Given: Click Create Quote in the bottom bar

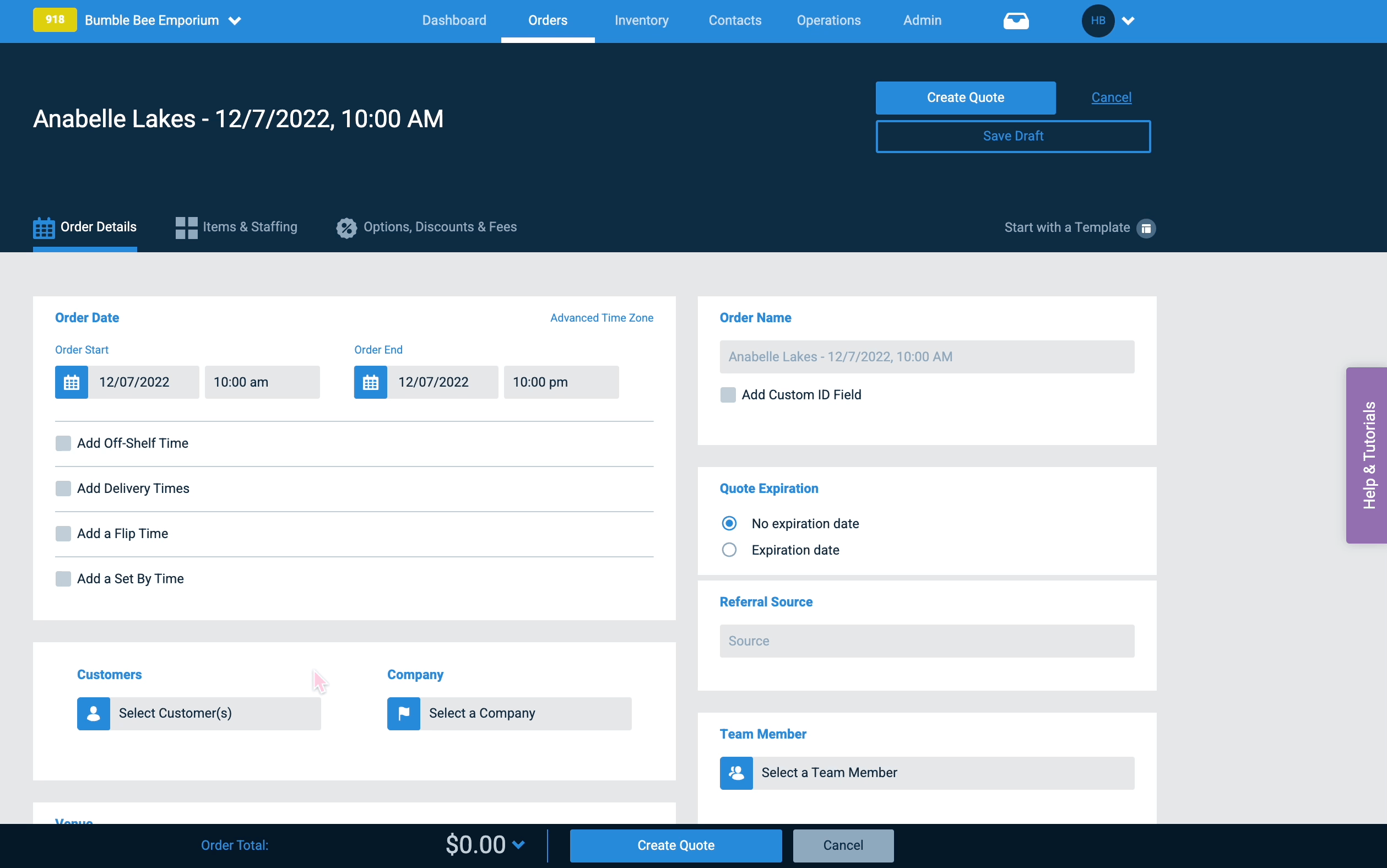Looking at the screenshot, I should pyautogui.click(x=676, y=845).
